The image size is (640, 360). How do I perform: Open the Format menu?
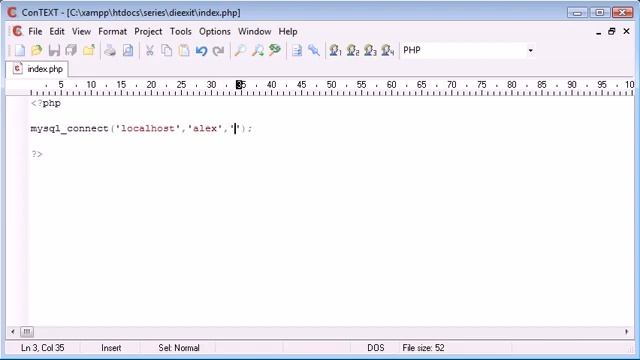[112, 31]
